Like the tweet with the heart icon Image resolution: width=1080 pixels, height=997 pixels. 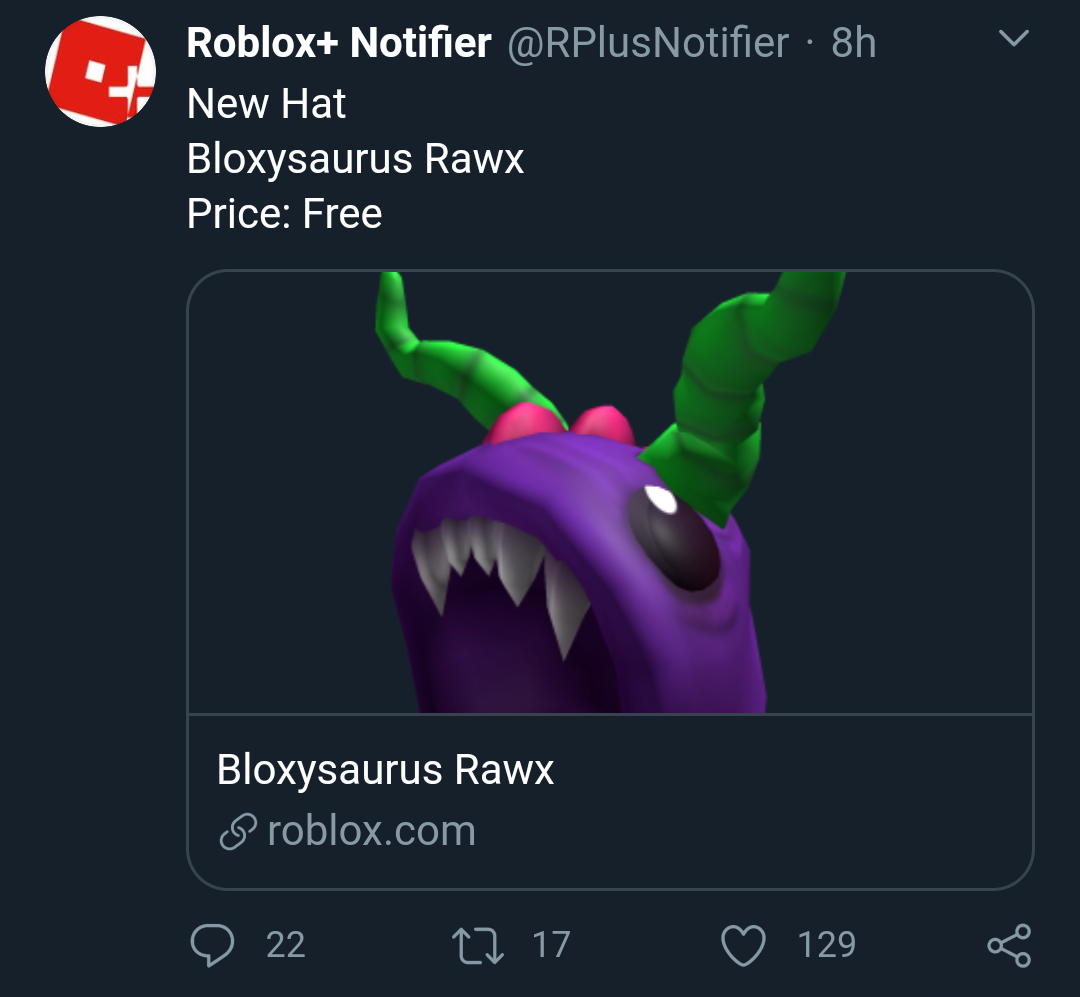pos(743,945)
